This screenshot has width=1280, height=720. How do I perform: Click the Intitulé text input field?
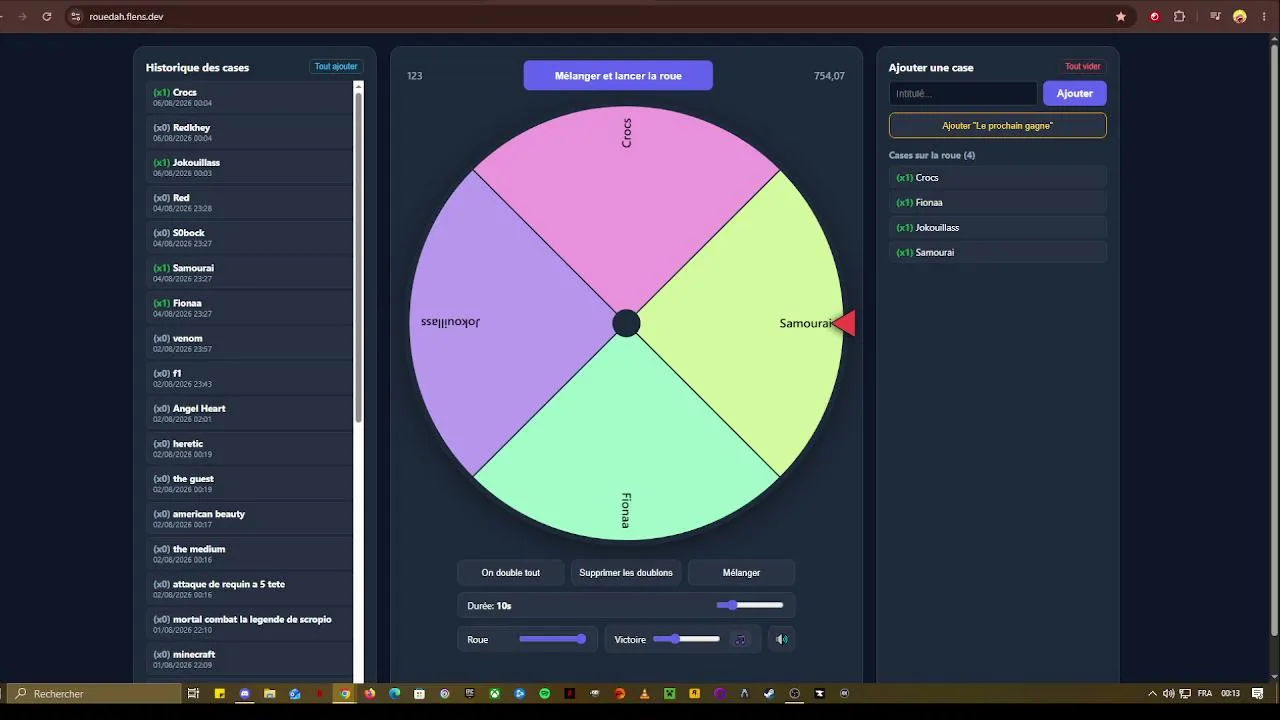pos(963,93)
